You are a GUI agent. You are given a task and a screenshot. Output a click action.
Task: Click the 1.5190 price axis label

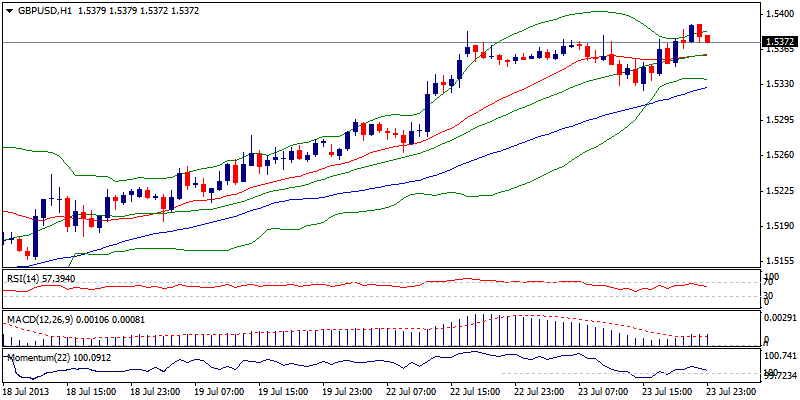[x=777, y=227]
